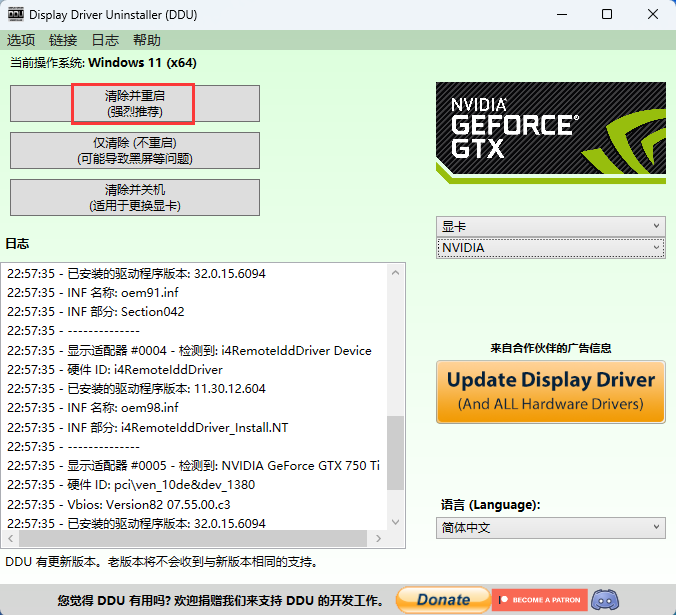The image size is (676, 615).
Task: Open the 日志 menu
Action: click(x=105, y=40)
